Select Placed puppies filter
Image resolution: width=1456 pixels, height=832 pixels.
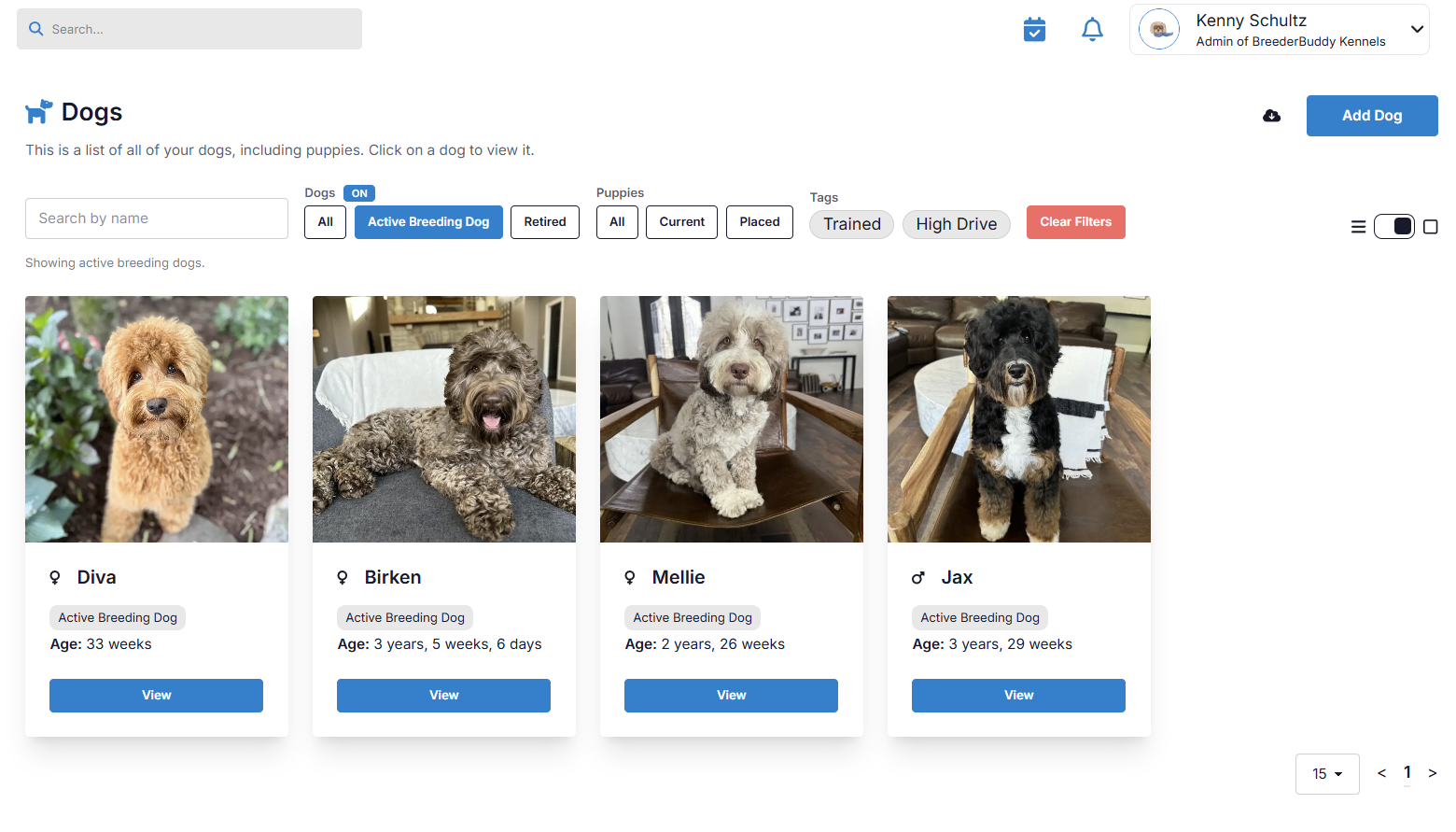tap(760, 222)
